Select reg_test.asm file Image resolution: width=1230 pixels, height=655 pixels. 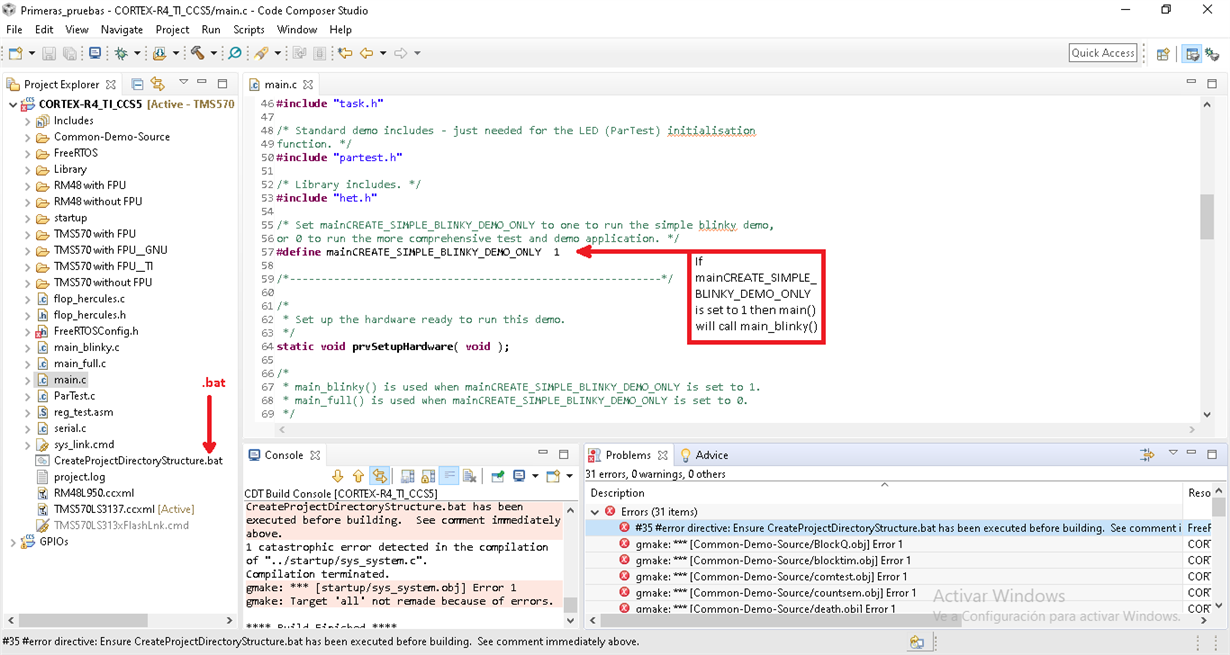click(x=83, y=412)
